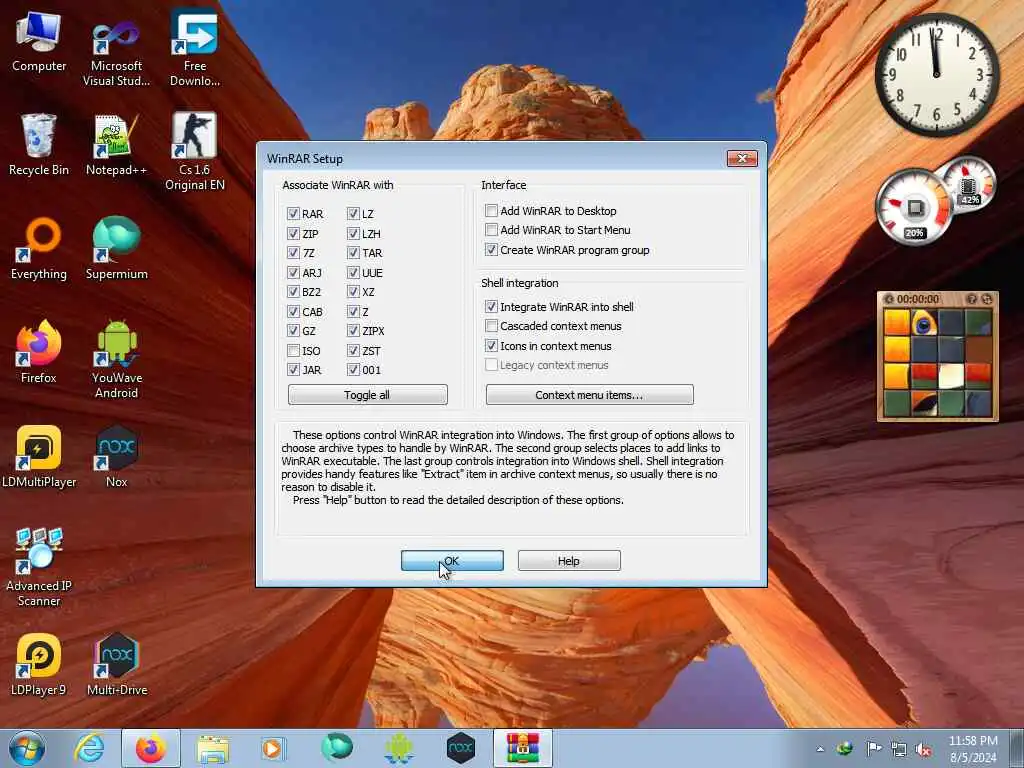The width and height of the screenshot is (1024, 768).
Task: Toggle the LZH association checkbox
Action: (353, 233)
